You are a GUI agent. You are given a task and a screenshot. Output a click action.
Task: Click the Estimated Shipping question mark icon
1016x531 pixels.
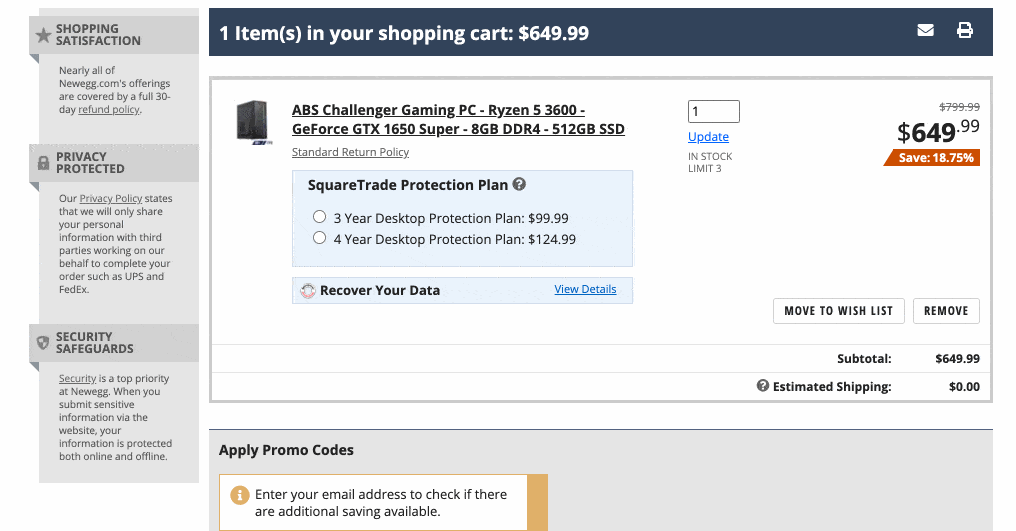(763, 386)
